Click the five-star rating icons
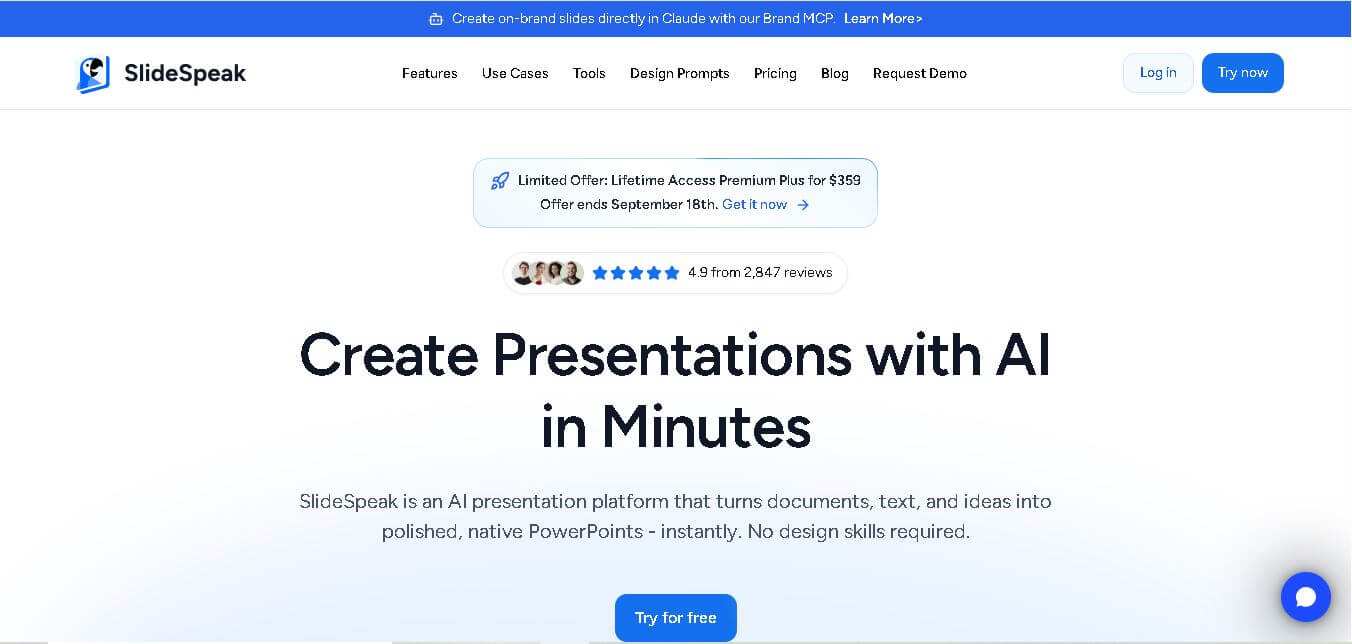 [x=636, y=272]
